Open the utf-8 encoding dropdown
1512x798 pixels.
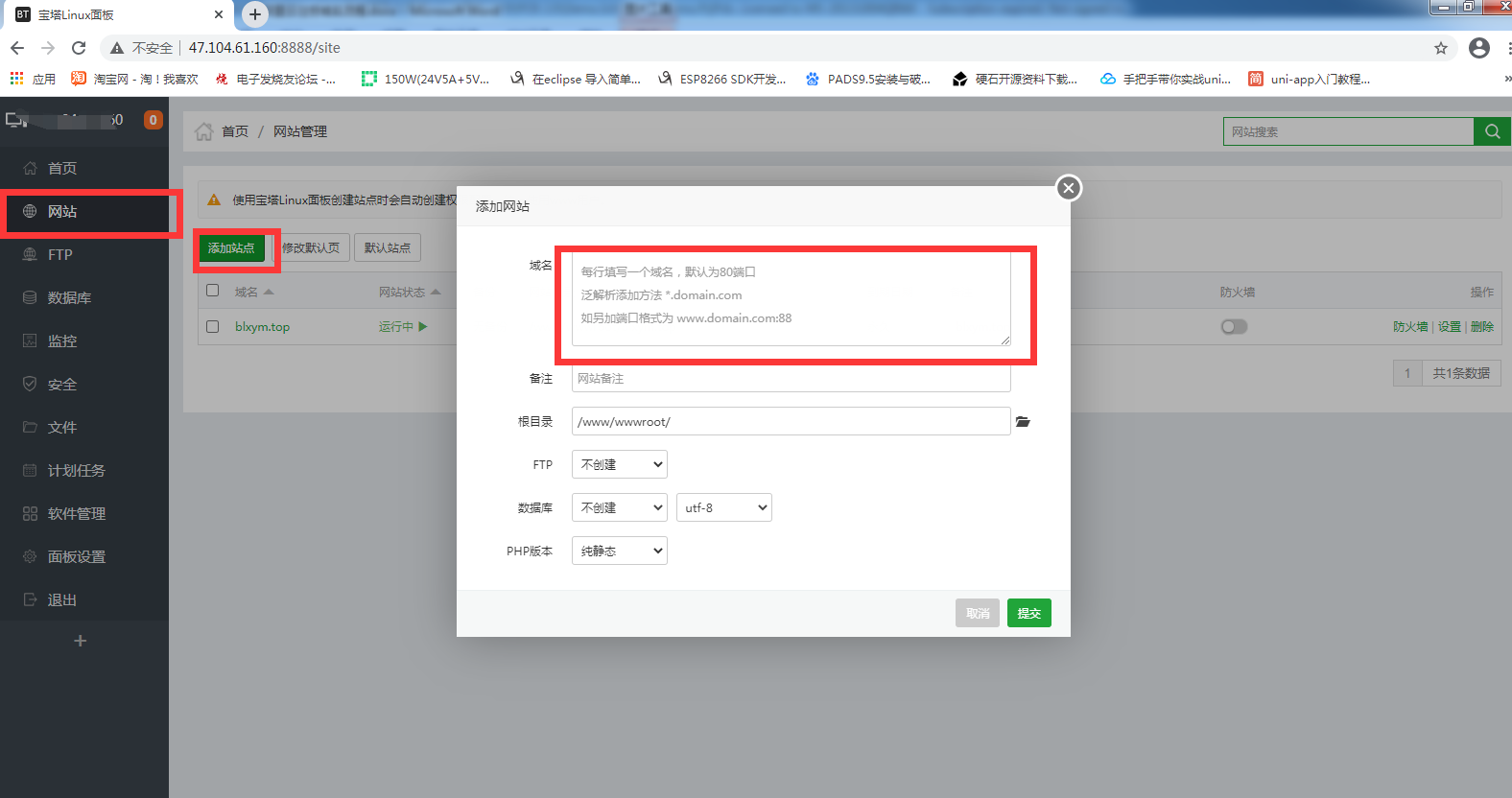724,507
